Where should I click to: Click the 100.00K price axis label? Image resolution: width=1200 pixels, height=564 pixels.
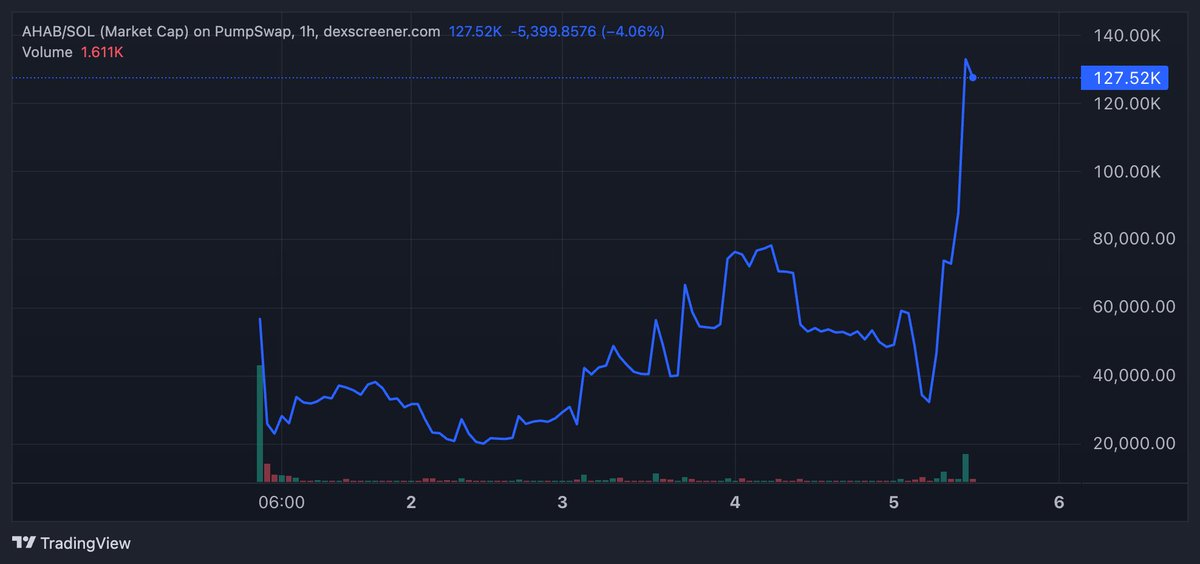point(1125,172)
